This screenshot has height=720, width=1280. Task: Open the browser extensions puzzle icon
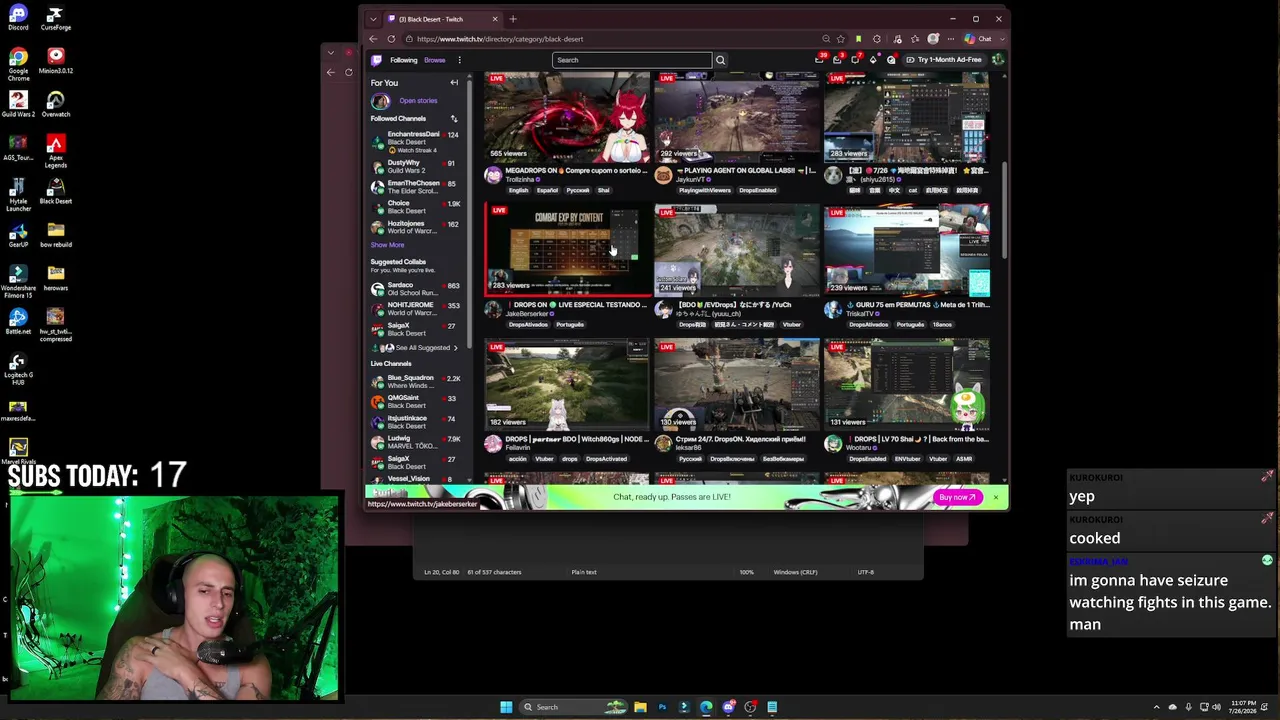click(x=877, y=39)
